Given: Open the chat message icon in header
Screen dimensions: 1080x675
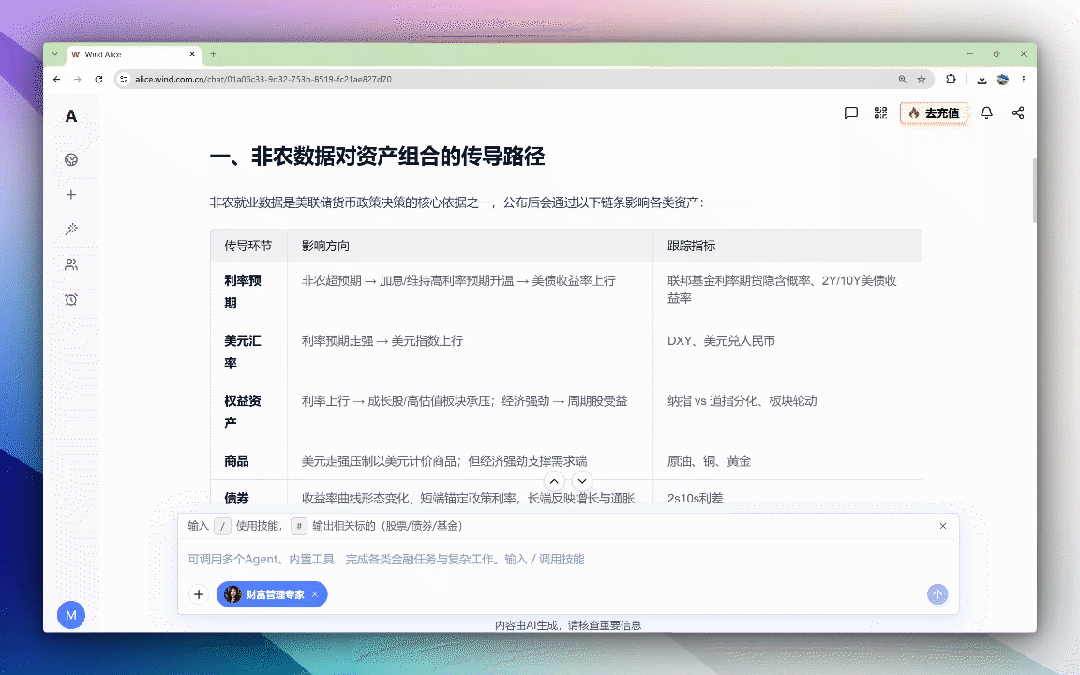Looking at the screenshot, I should click(851, 113).
